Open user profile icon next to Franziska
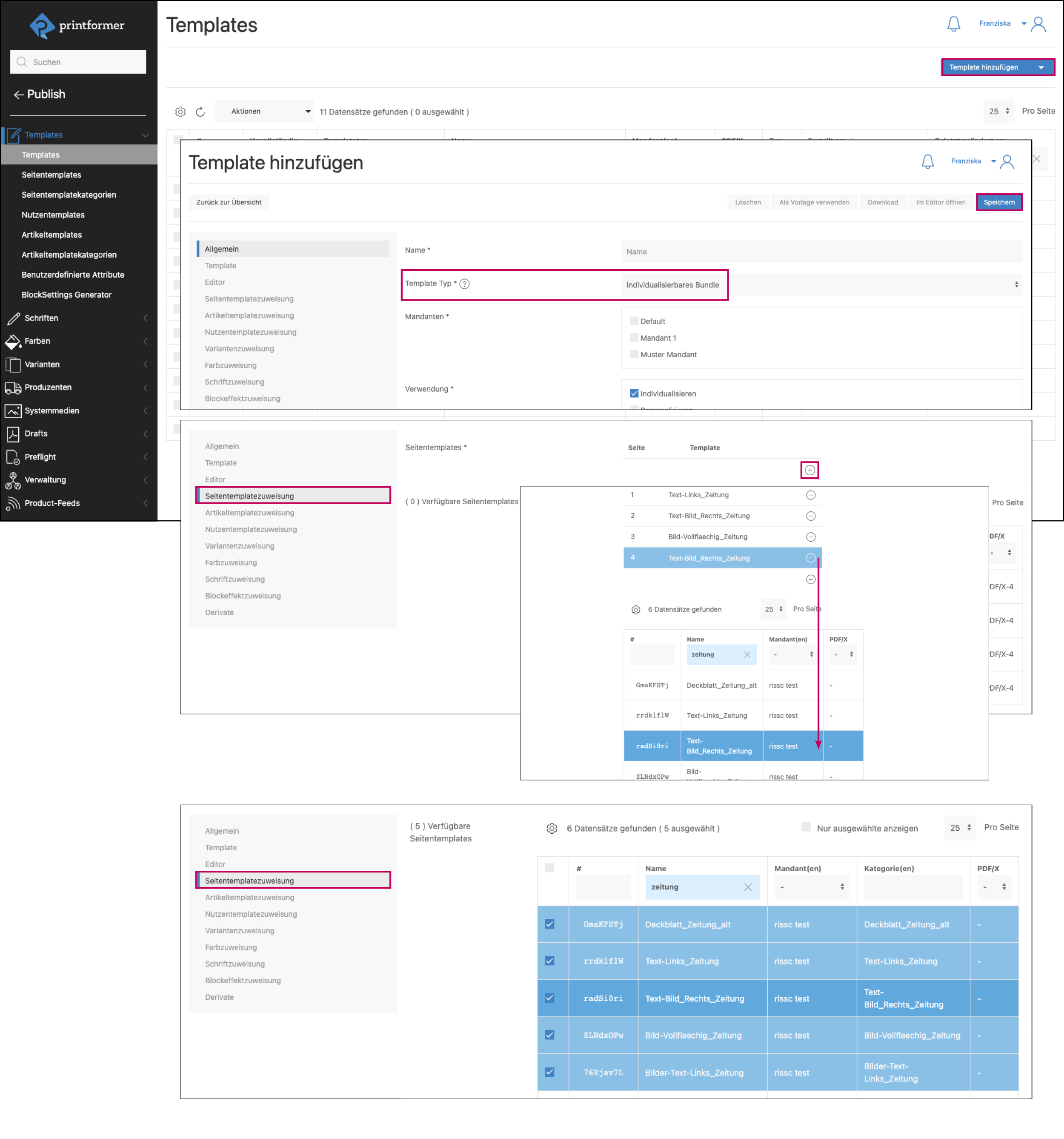Image resolution: width=1064 pixels, height=1139 pixels. 1038,24
